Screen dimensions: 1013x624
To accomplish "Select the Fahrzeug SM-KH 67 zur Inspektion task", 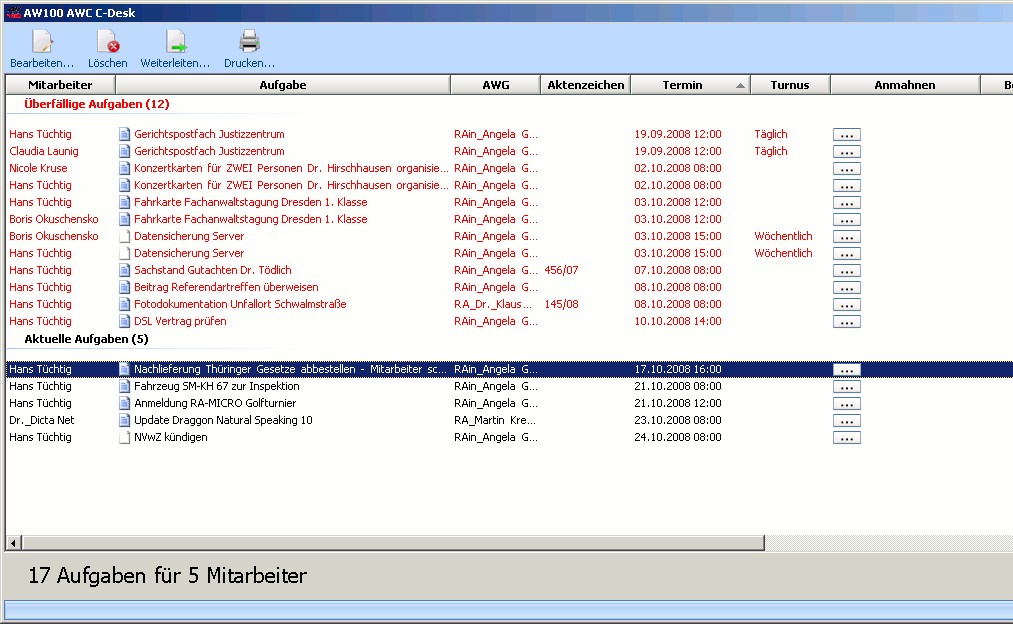I will tap(216, 387).
